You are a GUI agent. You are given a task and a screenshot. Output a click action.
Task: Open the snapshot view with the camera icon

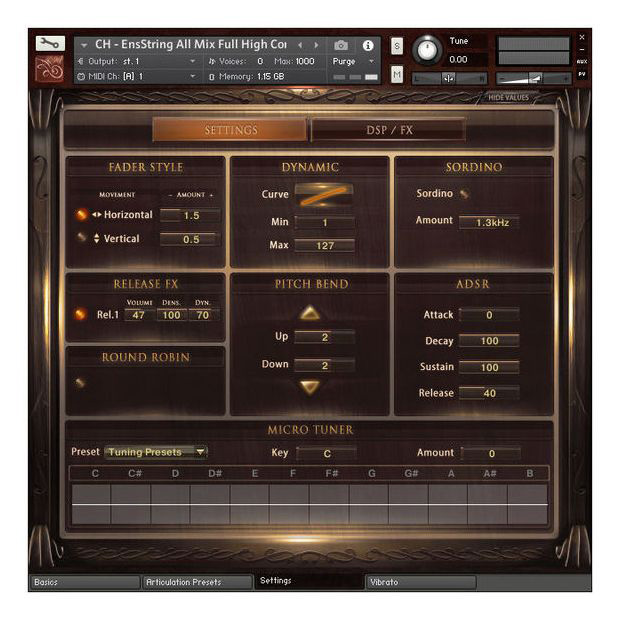(x=341, y=45)
